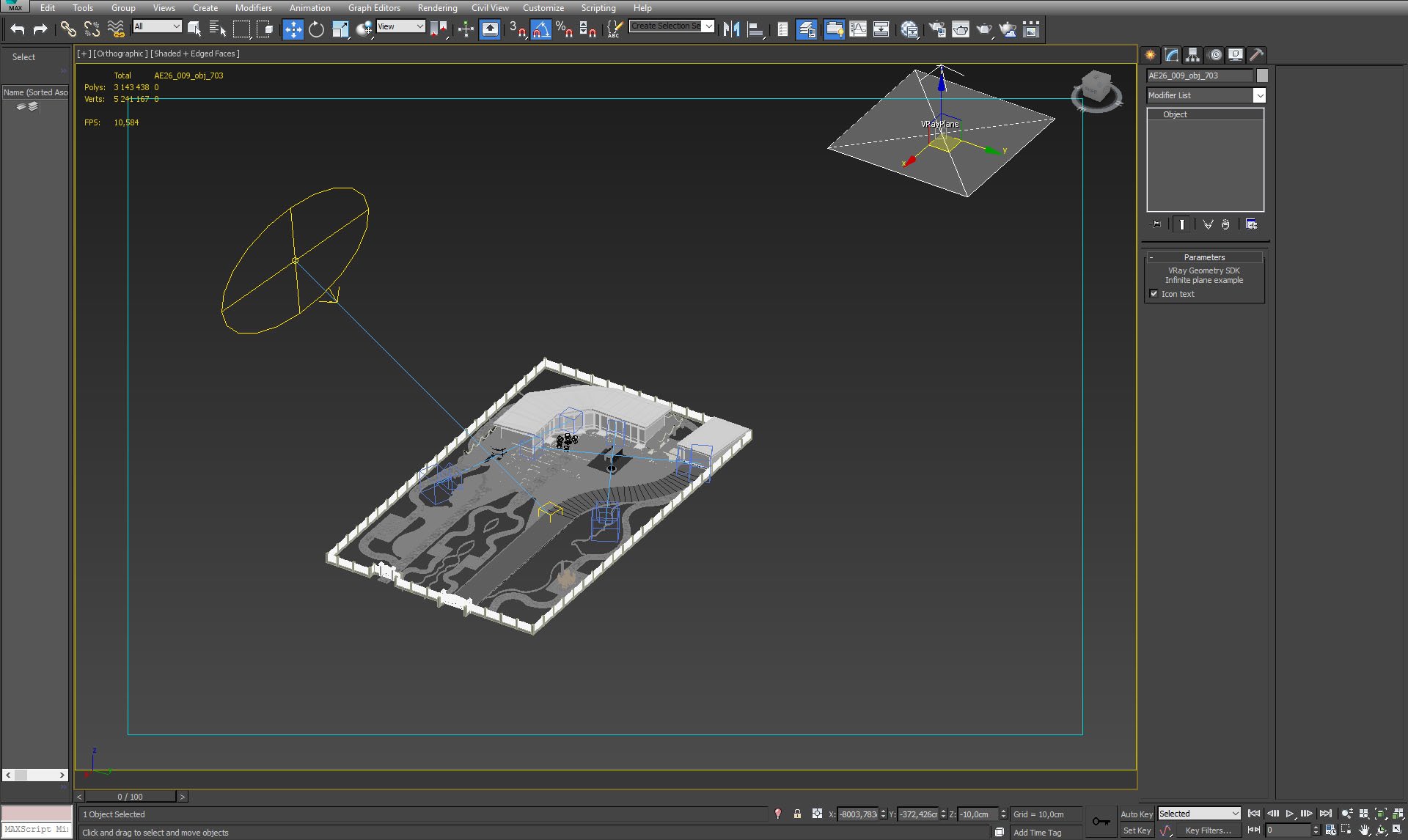1408x840 pixels.
Task: Click the Rendering menu item
Action: tap(435, 8)
